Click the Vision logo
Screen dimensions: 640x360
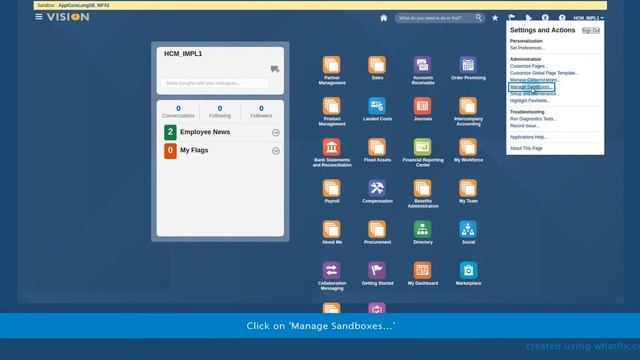68,17
